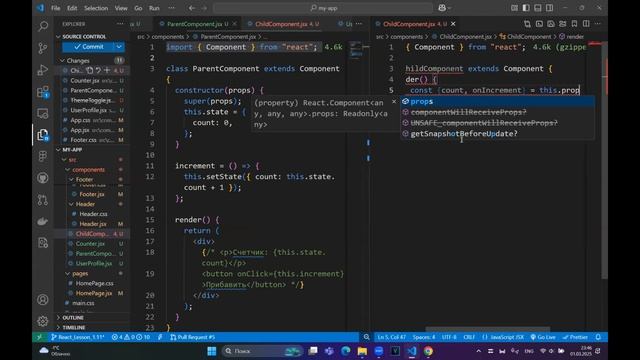640x360 pixels.
Task: Open the Source Control view in activity bar
Action: (x=43, y=48)
